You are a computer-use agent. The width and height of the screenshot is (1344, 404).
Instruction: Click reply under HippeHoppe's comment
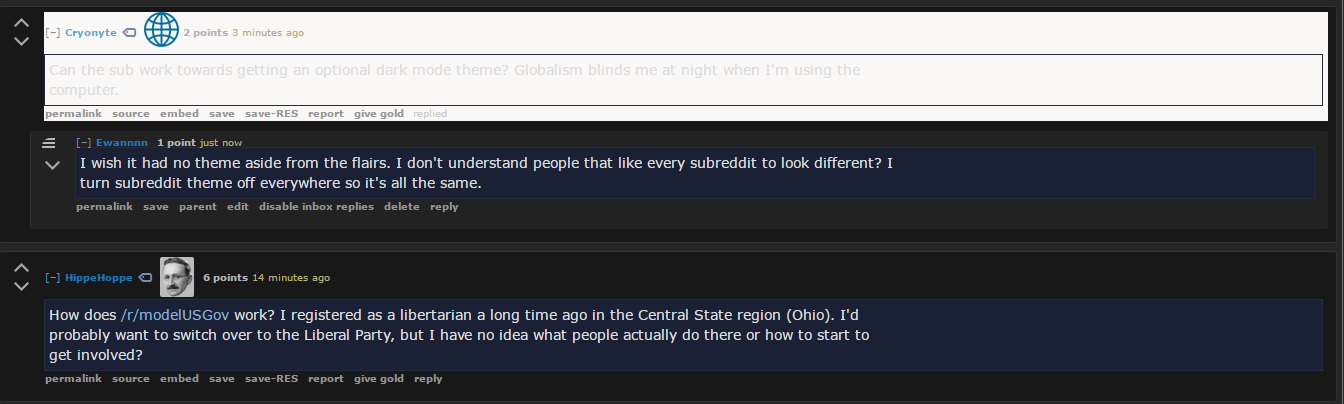click(428, 379)
